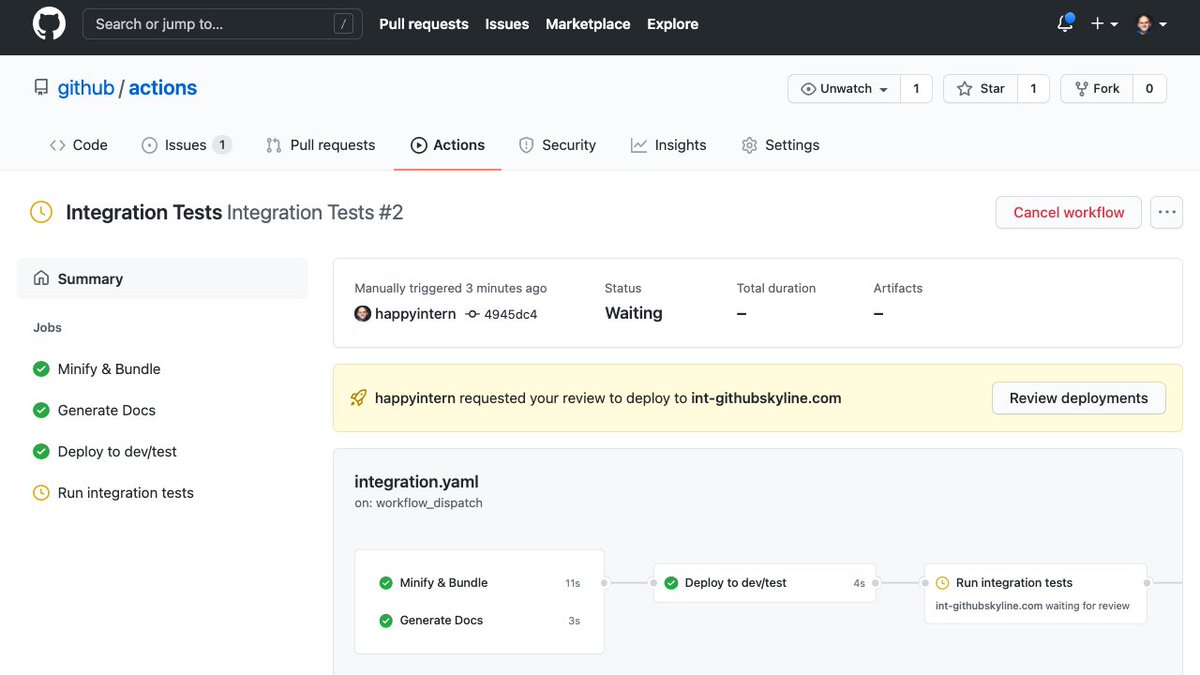The width and height of the screenshot is (1200, 675).
Task: Open Marketplace in top navigation
Action: tap(588, 24)
